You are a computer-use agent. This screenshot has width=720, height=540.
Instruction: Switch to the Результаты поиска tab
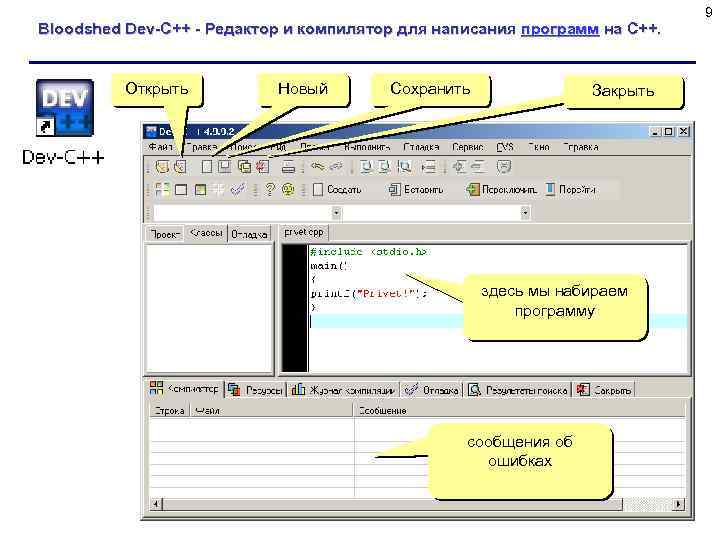[x=518, y=390]
